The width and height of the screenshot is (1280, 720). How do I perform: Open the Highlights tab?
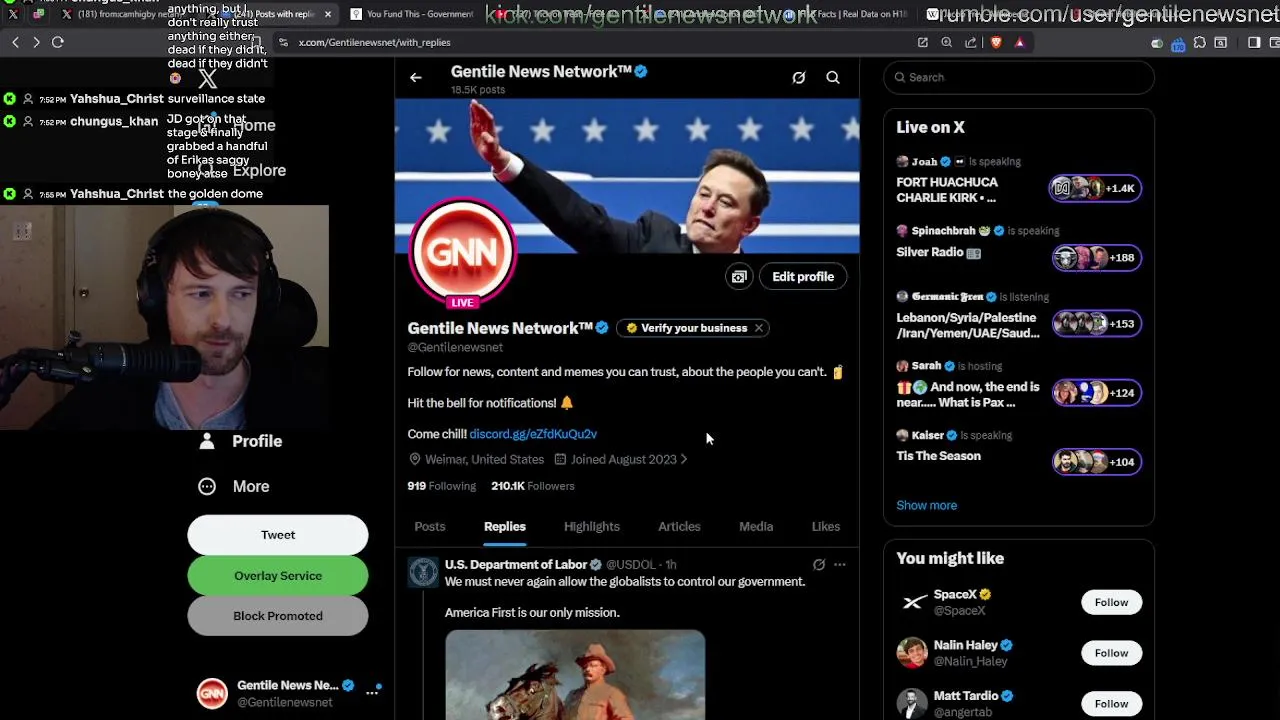pyautogui.click(x=592, y=526)
